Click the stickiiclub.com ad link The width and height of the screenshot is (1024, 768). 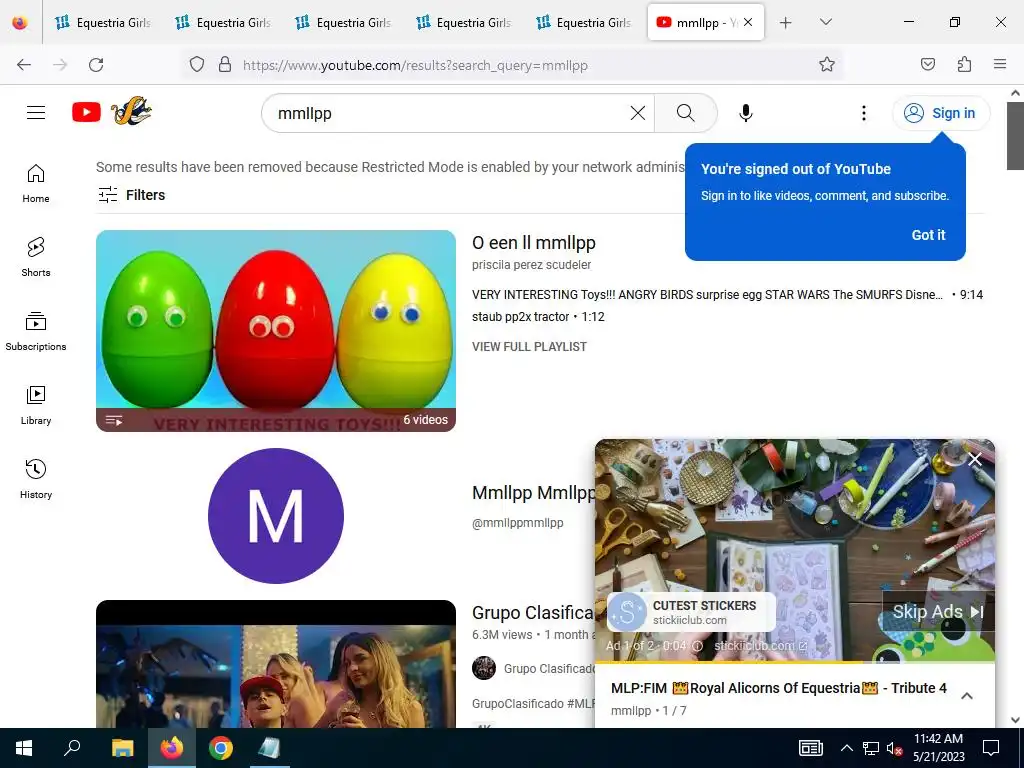[760, 646]
